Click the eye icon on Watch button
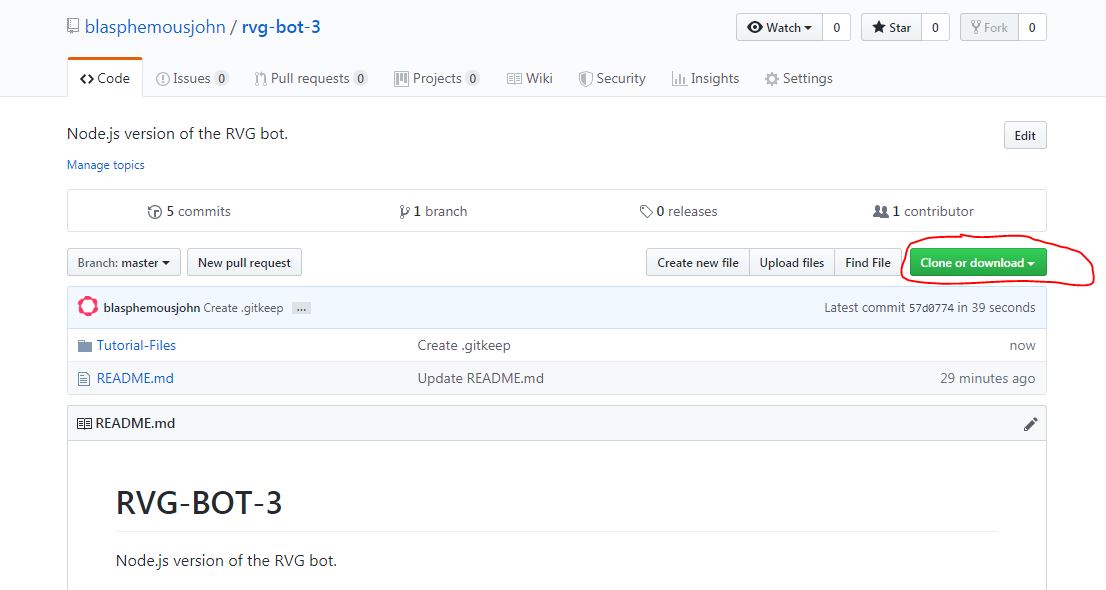Viewport: 1106px width, 590px height. point(755,28)
